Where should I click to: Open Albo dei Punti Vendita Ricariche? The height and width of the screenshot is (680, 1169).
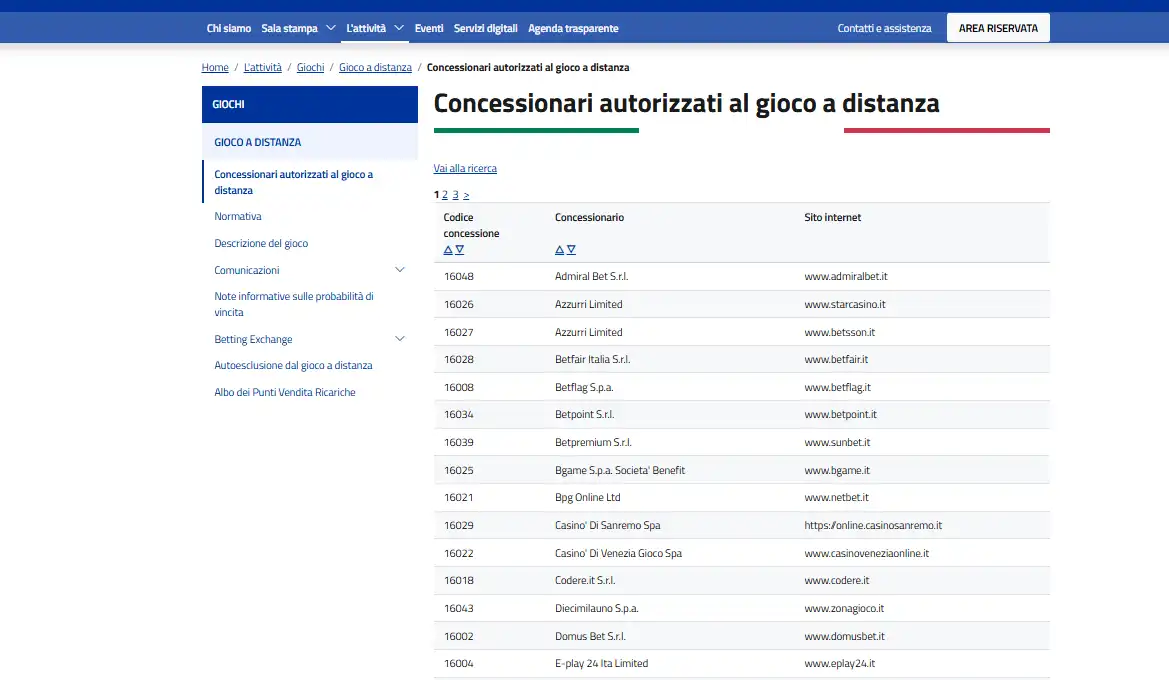(x=285, y=392)
